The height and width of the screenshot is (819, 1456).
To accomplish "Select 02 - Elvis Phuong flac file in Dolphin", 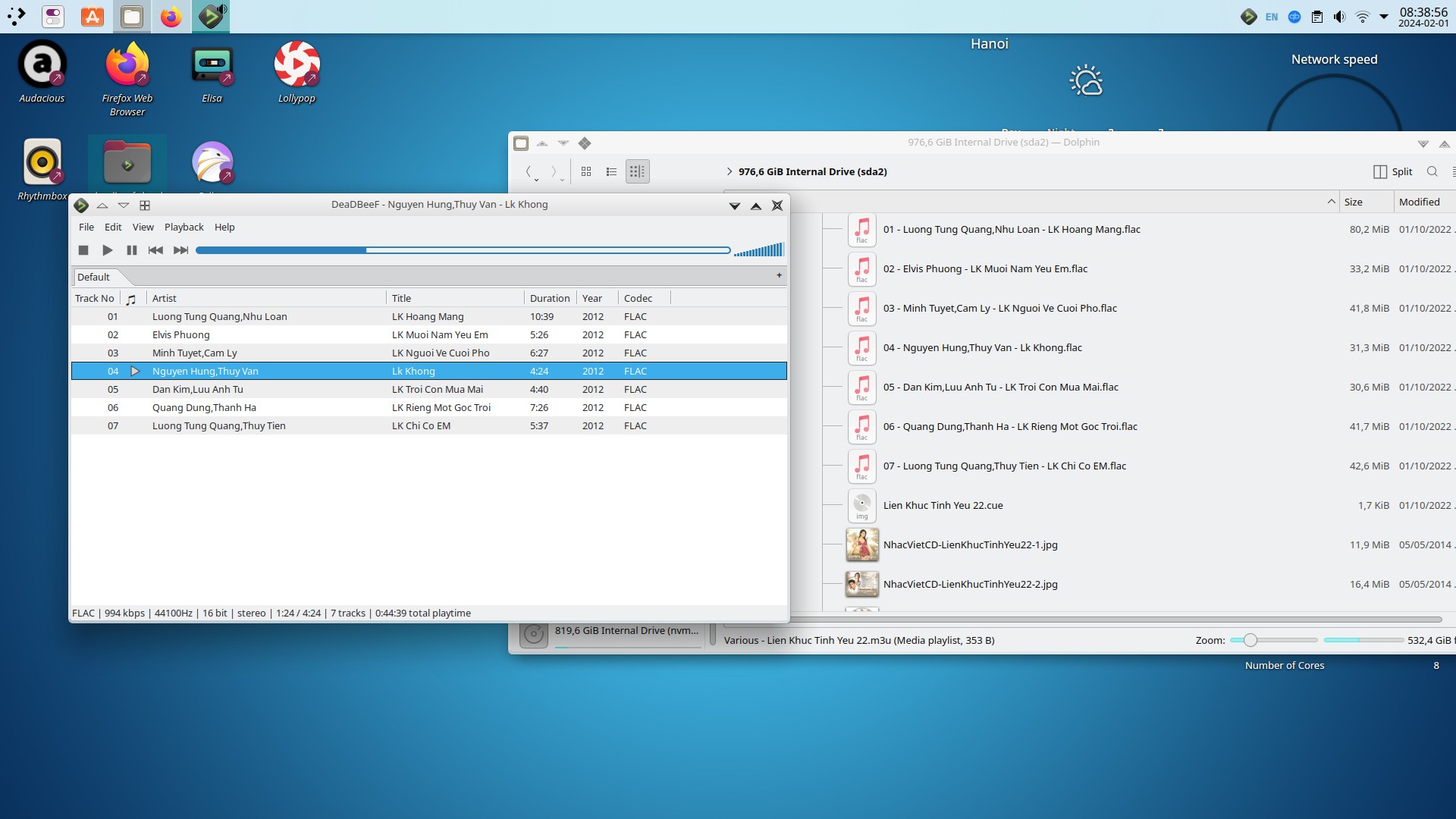I will click(x=985, y=268).
